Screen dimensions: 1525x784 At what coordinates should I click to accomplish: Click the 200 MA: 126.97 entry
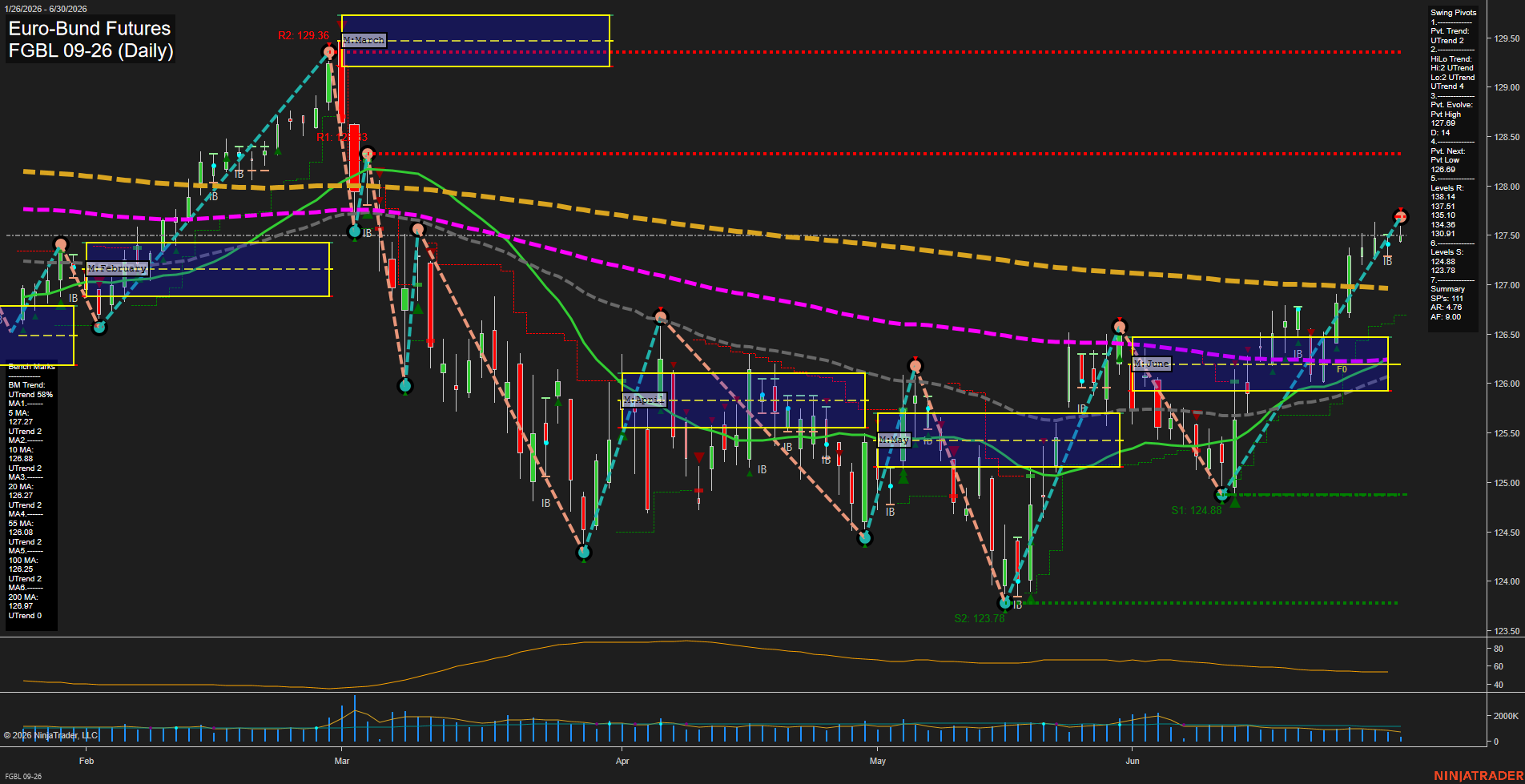(x=22, y=601)
